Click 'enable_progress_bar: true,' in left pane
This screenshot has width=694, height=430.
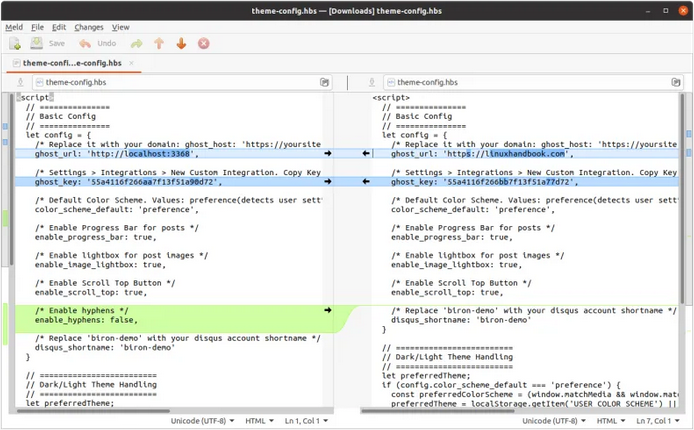pos(96,237)
